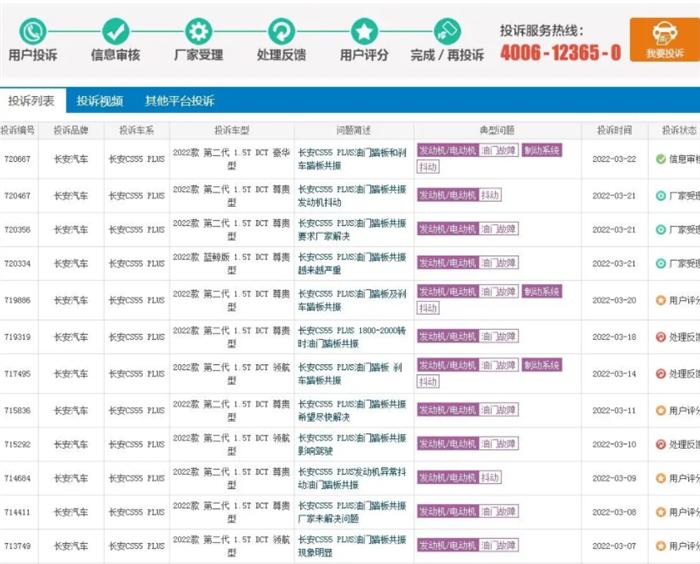
Task: Click status icon in row 720334
Action: (661, 263)
